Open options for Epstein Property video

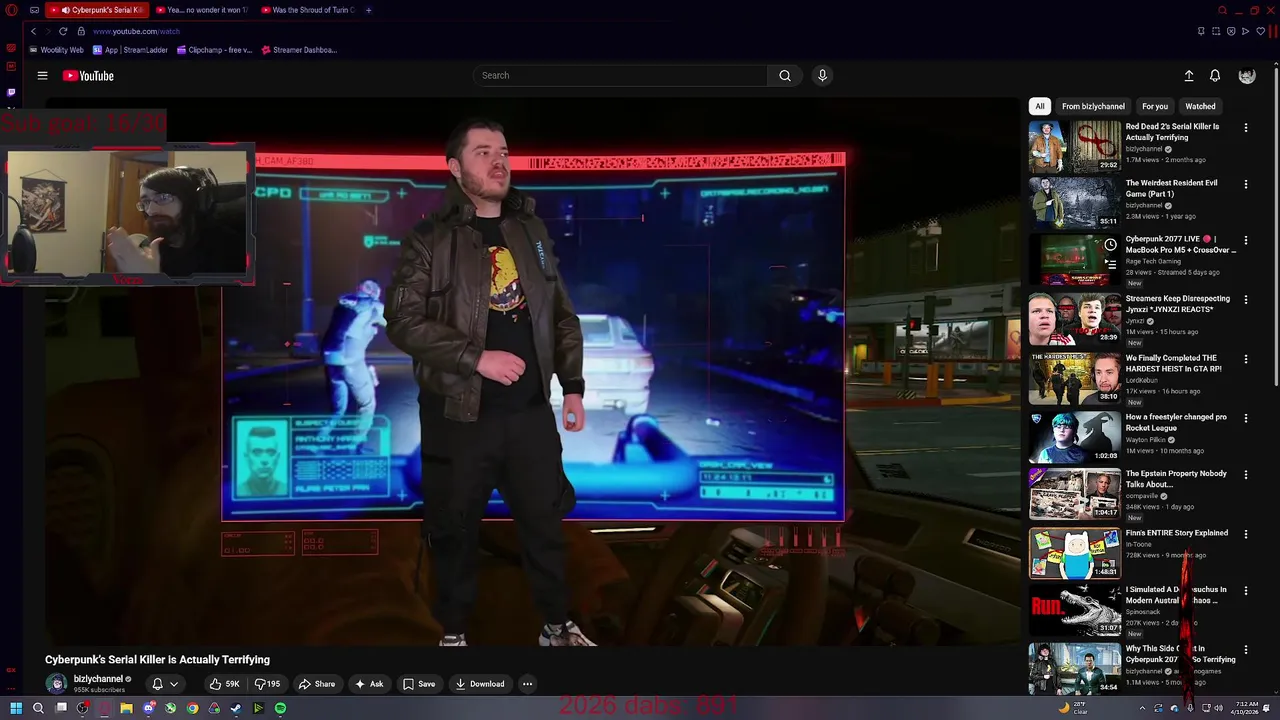(x=1246, y=475)
